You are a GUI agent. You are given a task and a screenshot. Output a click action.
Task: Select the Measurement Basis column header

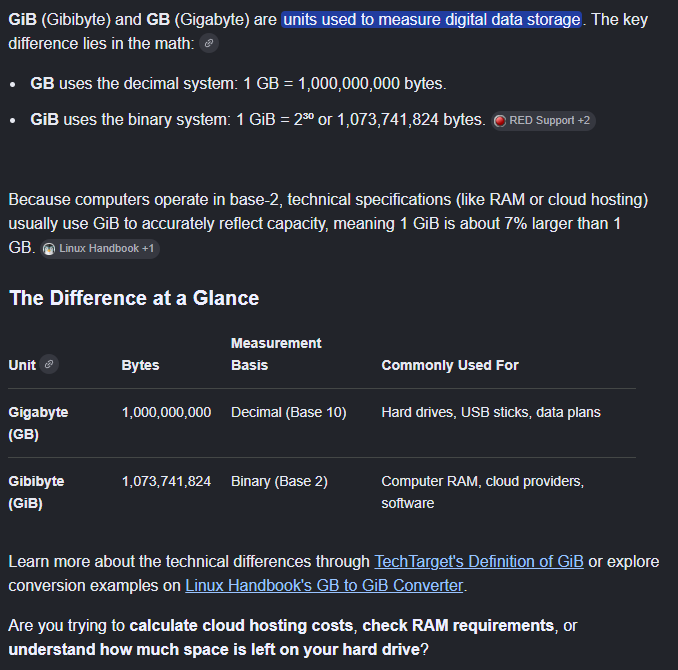click(x=276, y=354)
